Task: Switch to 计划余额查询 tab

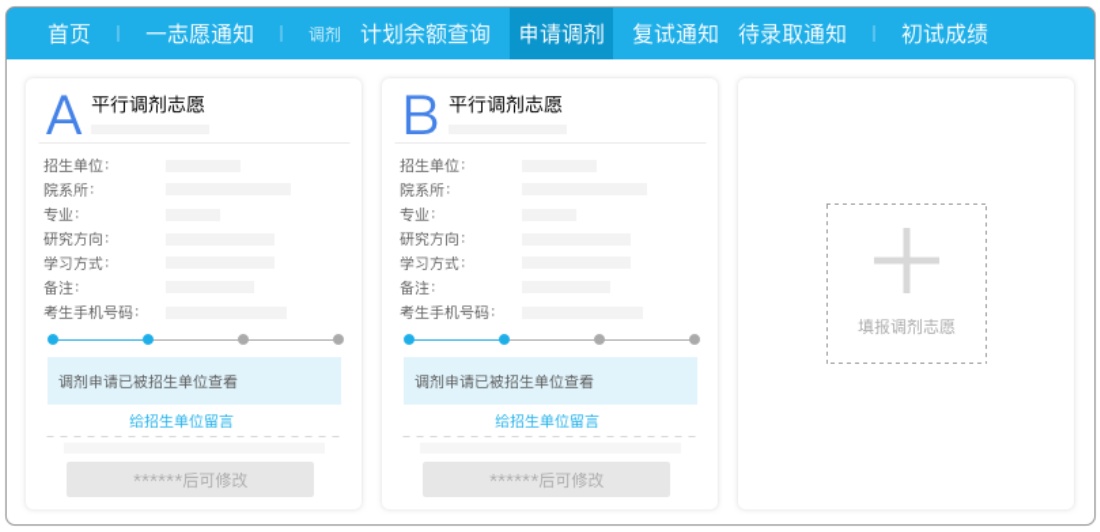Action: click(x=425, y=34)
